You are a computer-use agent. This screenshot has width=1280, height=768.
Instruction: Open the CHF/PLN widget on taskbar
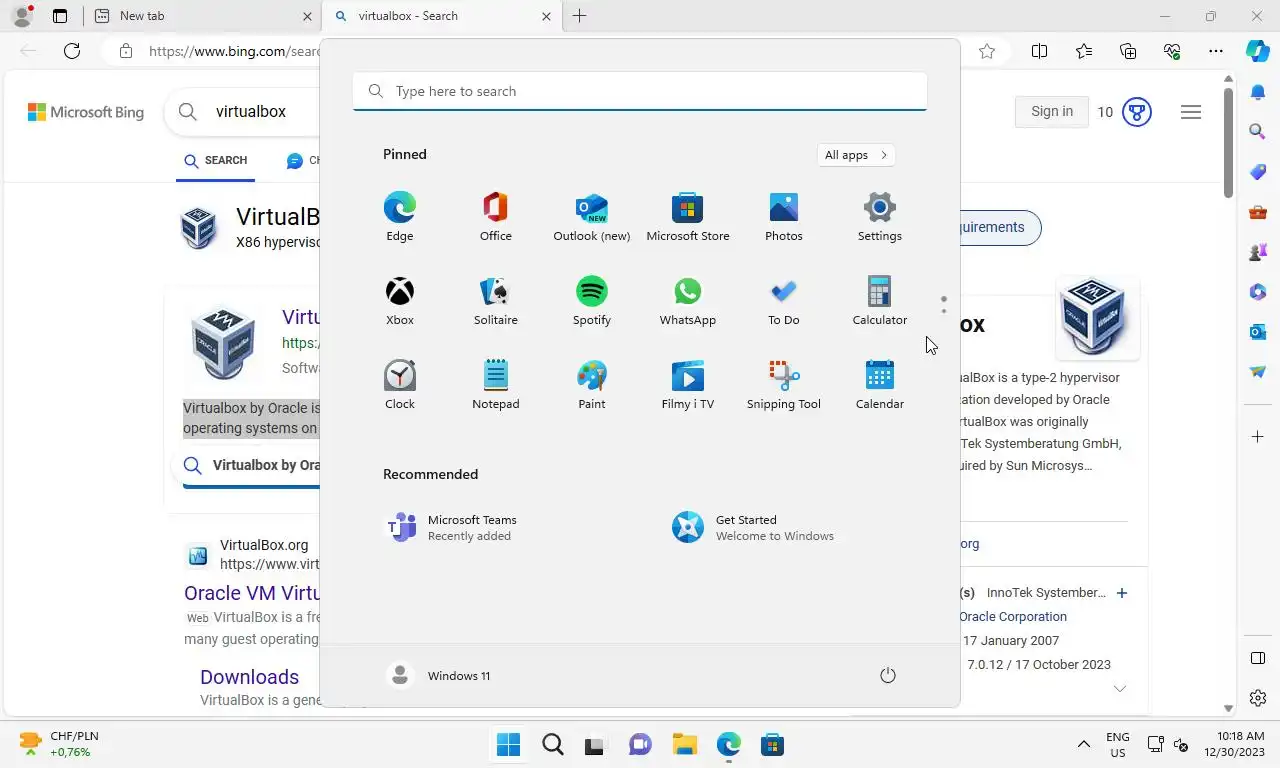[x=60, y=744]
